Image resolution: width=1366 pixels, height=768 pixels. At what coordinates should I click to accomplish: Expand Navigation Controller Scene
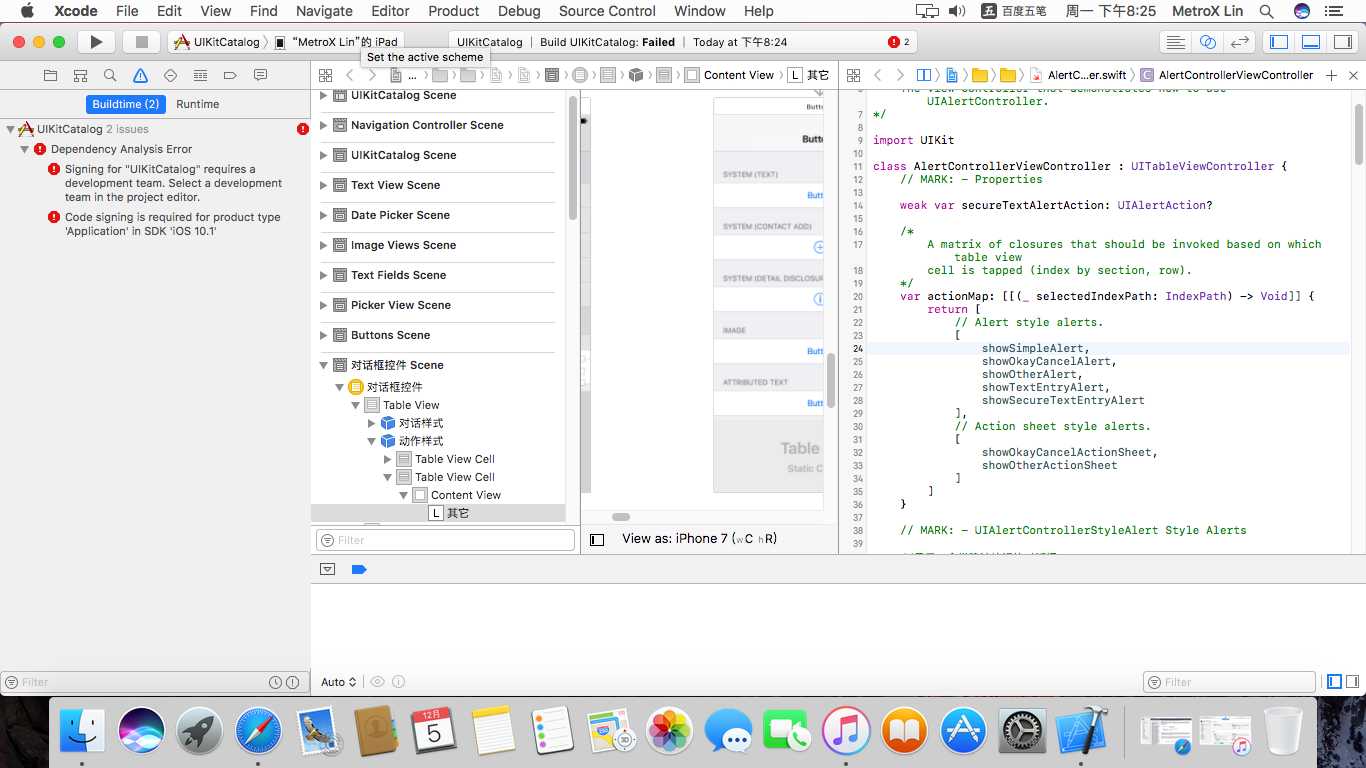click(323, 125)
